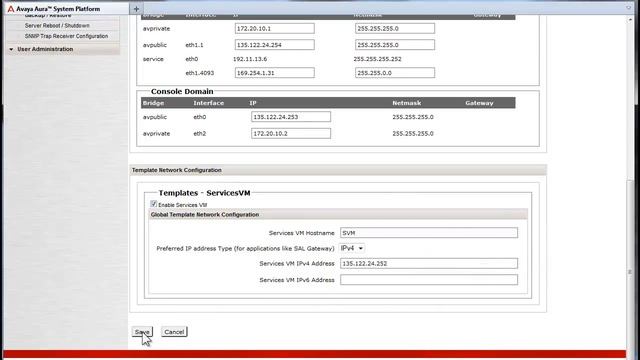Click the Save button
Screen dimensions: 640x360
[142, 332]
